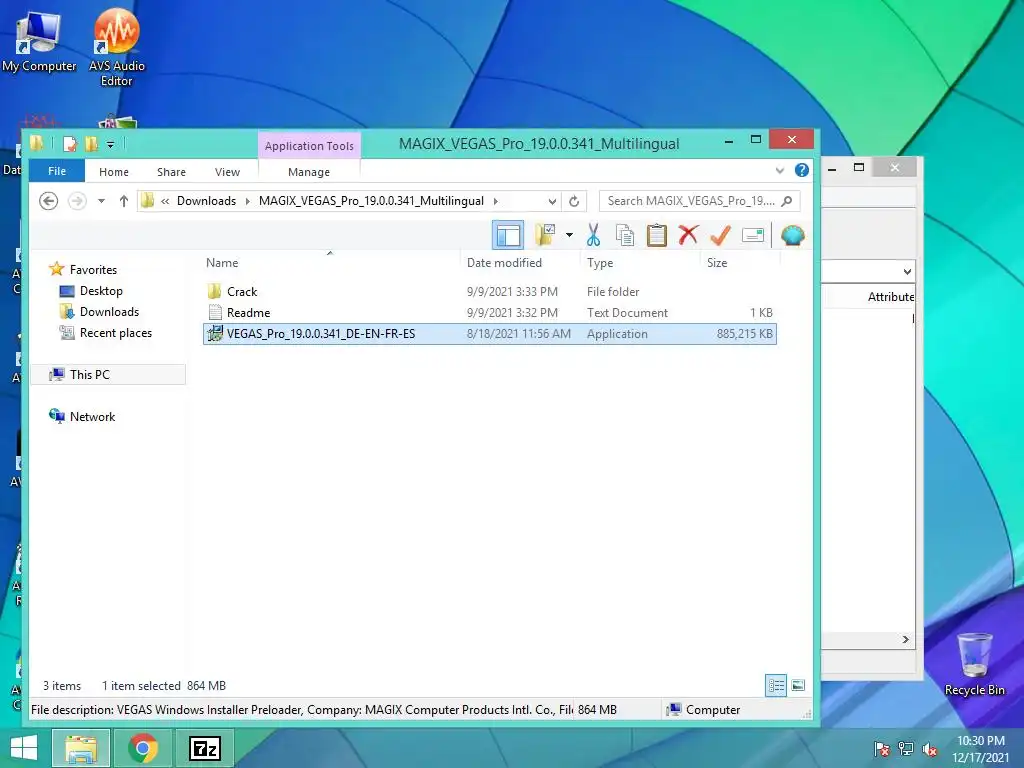Viewport: 1024px width, 768px height.
Task: Expand the breadcrumb overflow double chevron
Action: click(x=165, y=201)
